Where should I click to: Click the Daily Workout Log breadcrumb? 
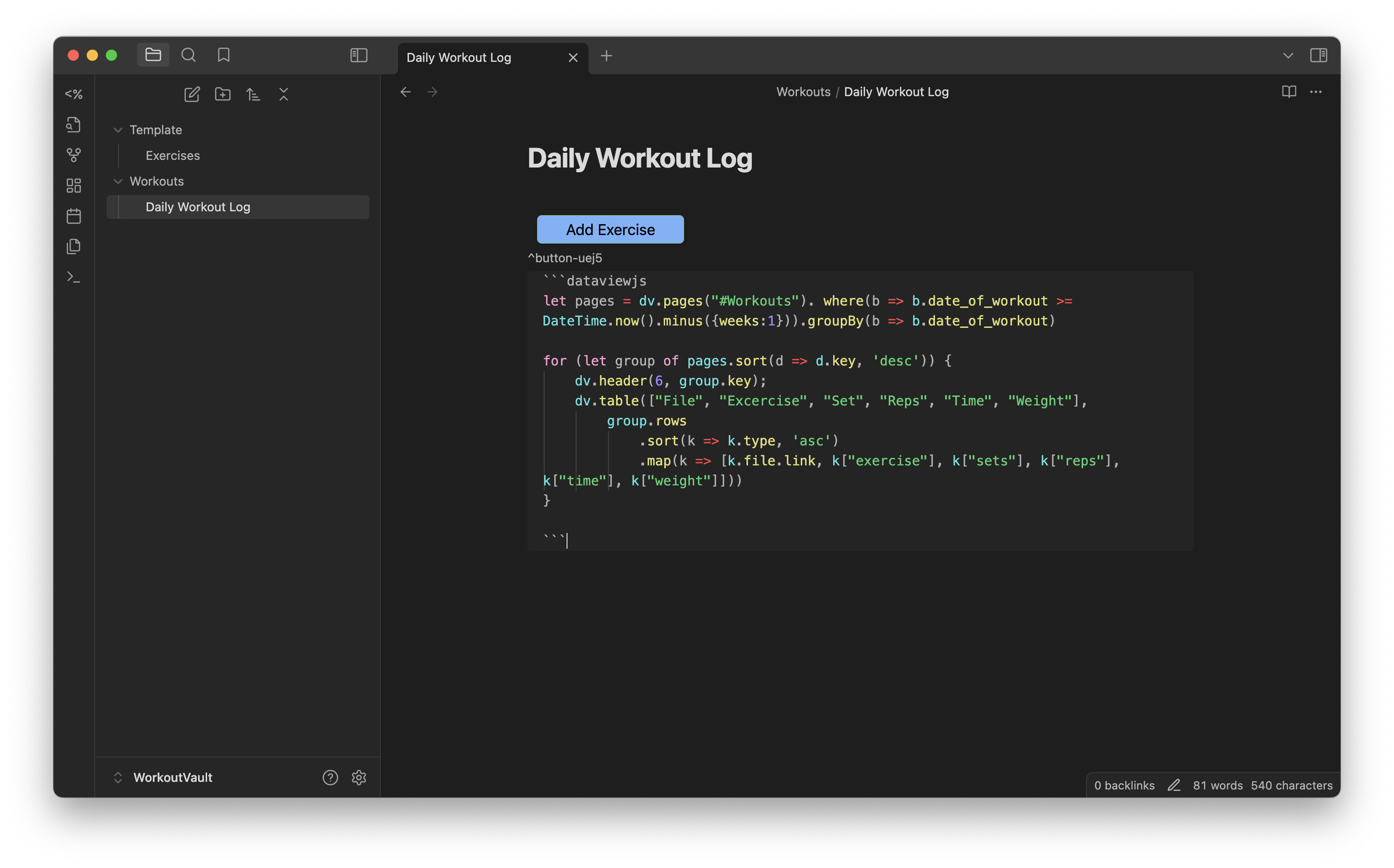(896, 92)
